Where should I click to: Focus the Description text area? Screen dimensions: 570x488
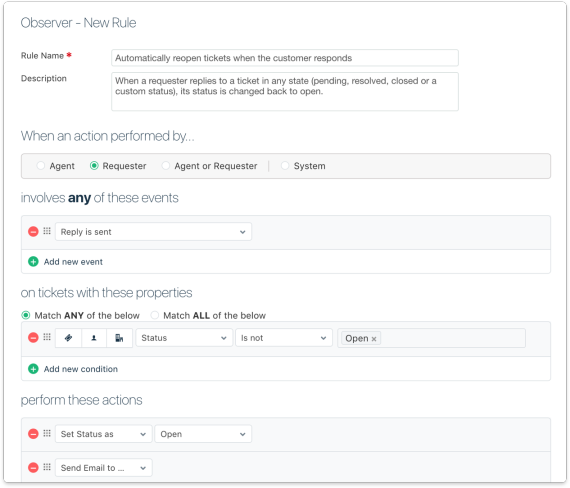click(285, 92)
